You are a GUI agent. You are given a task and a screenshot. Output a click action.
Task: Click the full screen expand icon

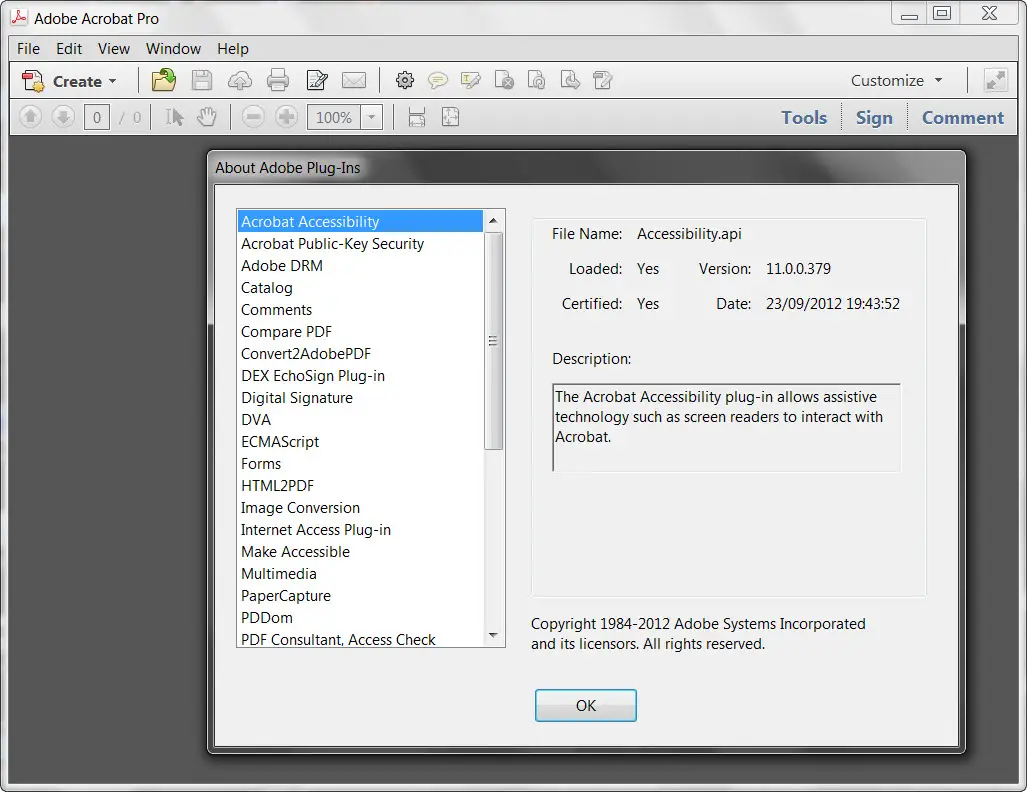pos(996,81)
